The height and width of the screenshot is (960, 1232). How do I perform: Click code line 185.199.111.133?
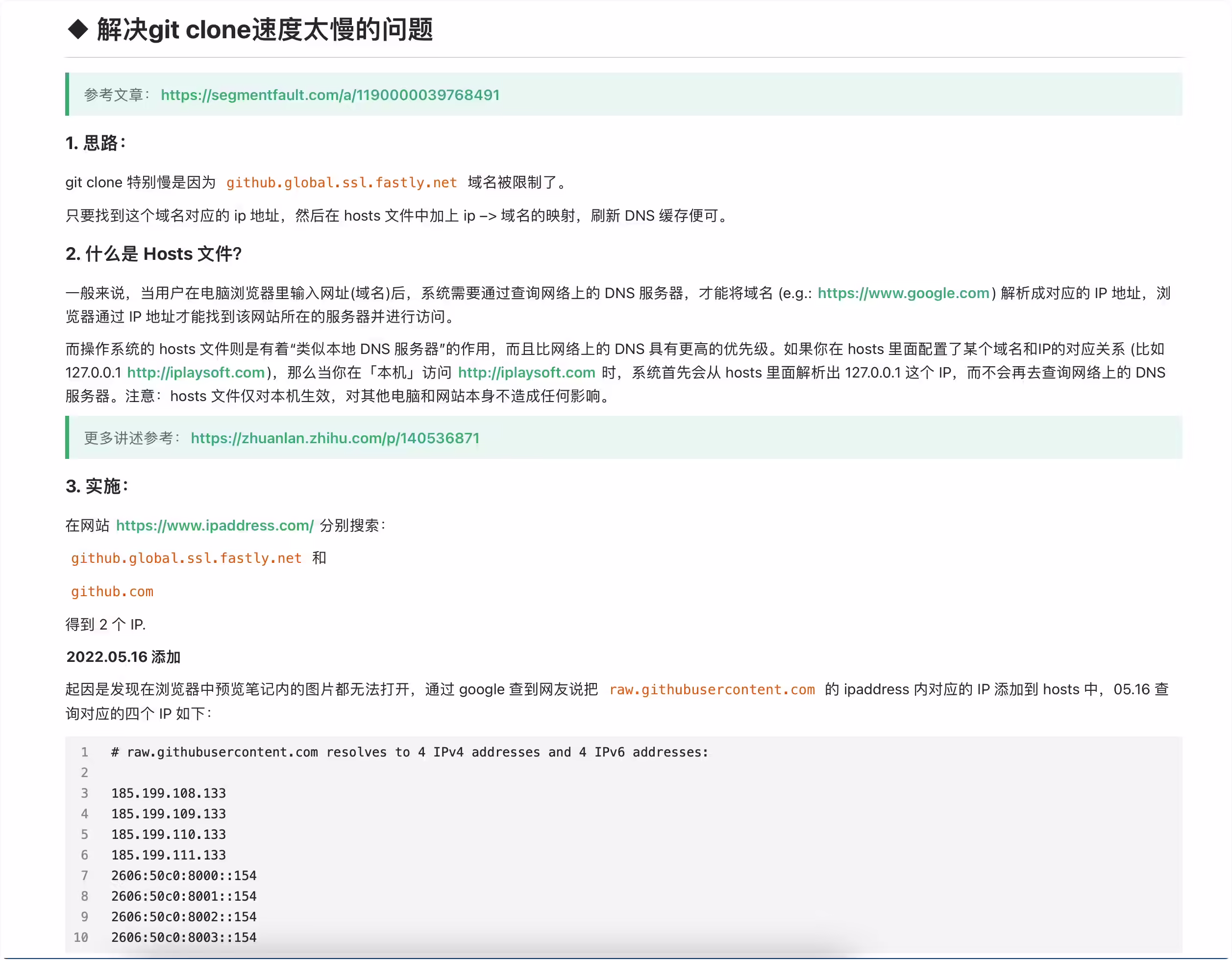point(169,855)
